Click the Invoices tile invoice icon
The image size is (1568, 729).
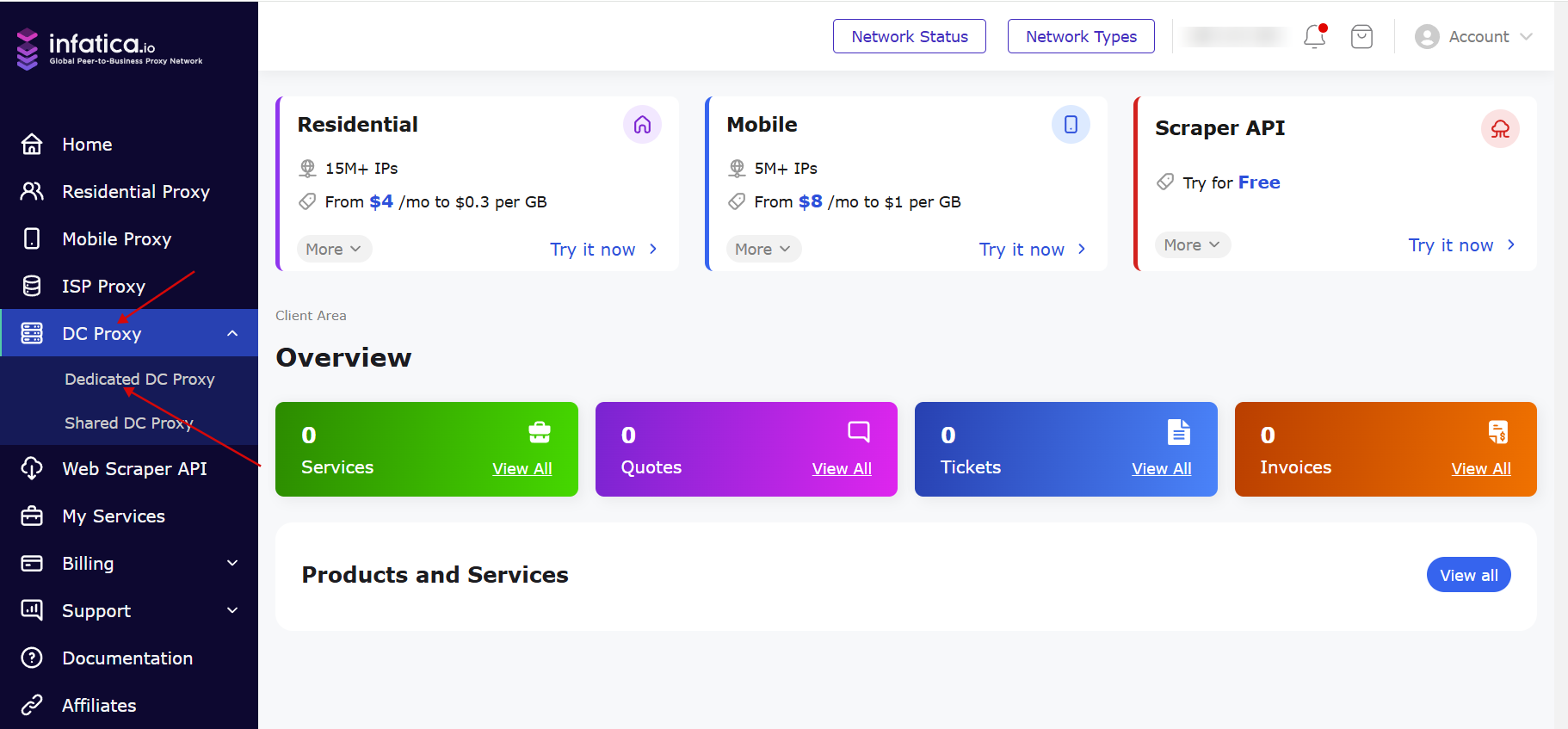coord(1498,432)
